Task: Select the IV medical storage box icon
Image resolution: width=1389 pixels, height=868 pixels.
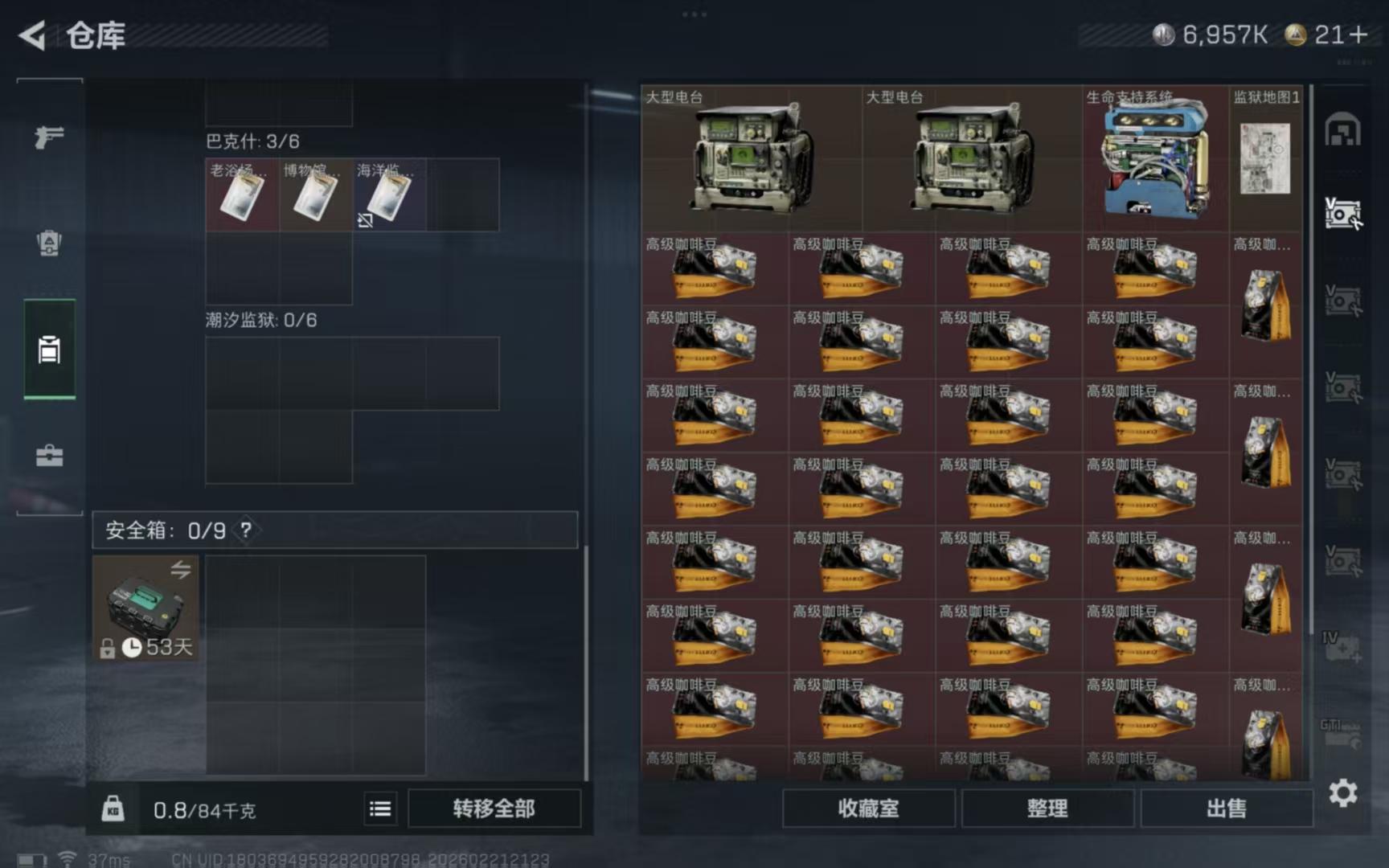Action: (1342, 647)
